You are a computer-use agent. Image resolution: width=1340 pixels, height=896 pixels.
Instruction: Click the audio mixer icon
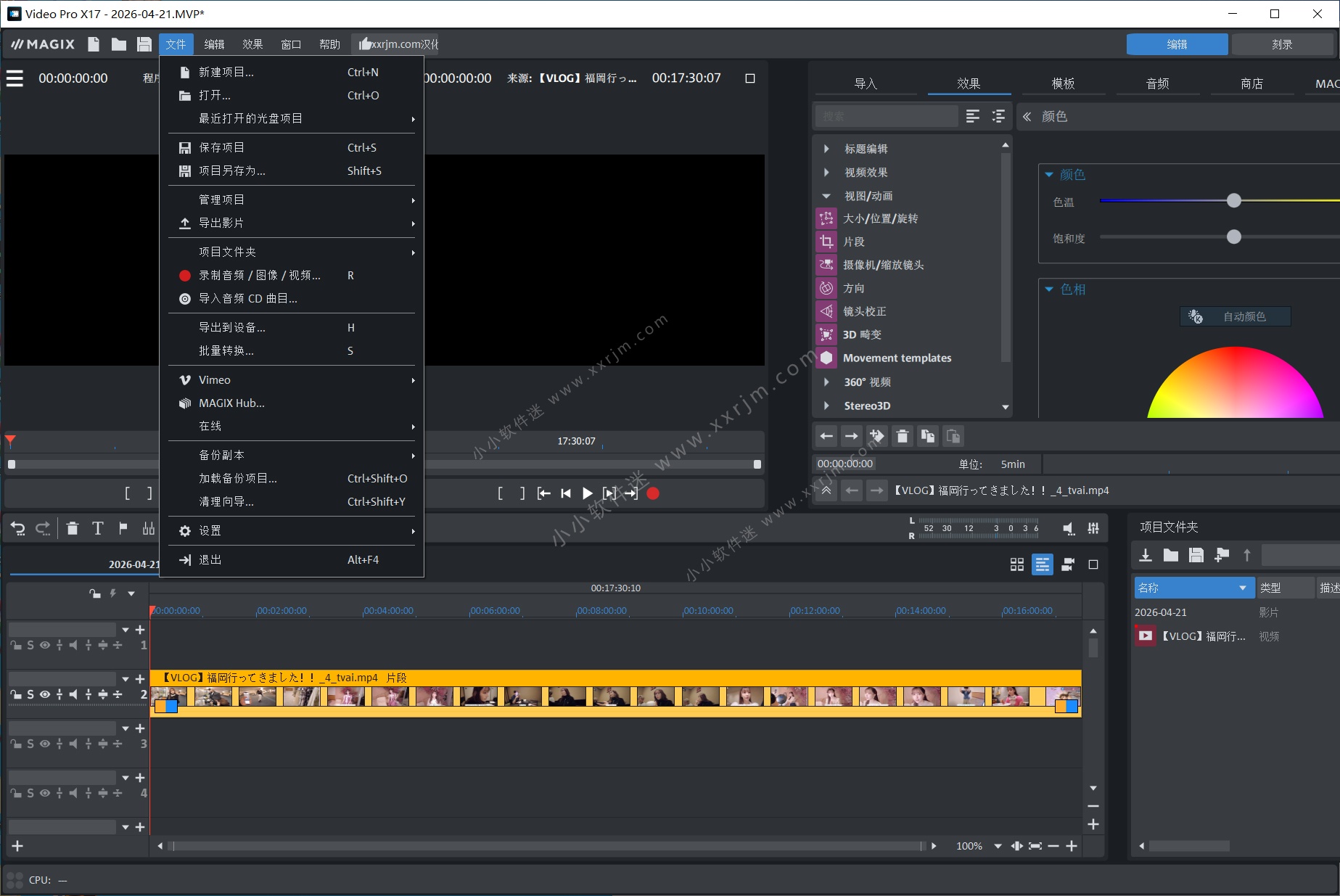(1093, 528)
